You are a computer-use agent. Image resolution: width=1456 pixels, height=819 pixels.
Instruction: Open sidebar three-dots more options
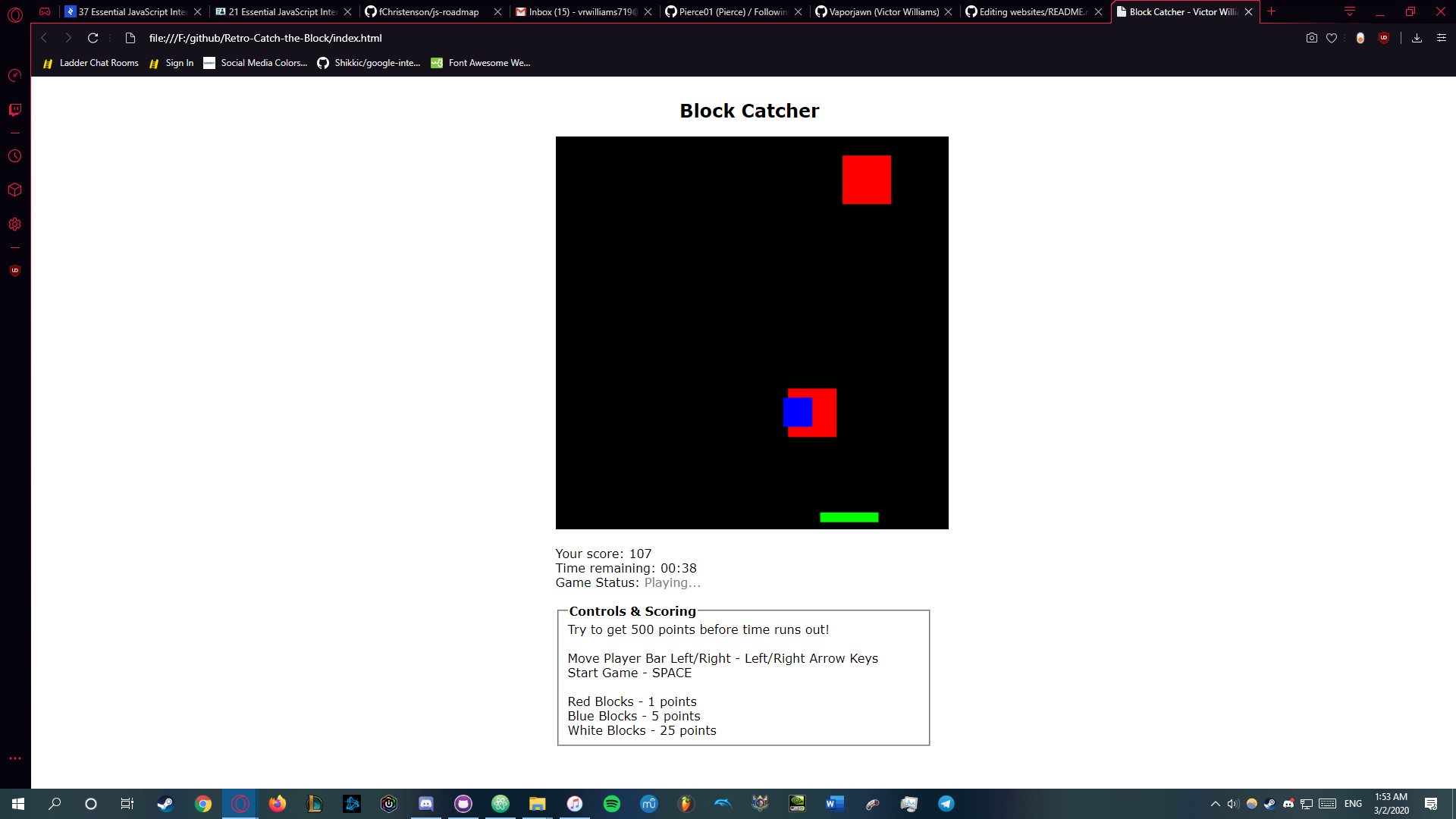click(x=14, y=758)
